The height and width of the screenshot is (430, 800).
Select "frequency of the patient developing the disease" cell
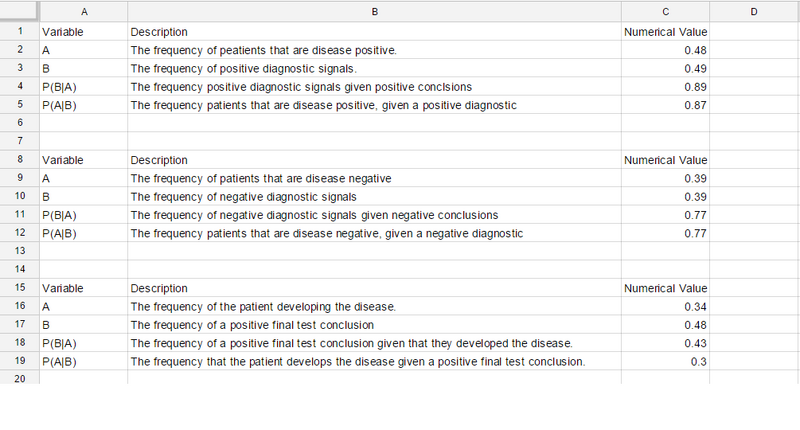[374, 306]
